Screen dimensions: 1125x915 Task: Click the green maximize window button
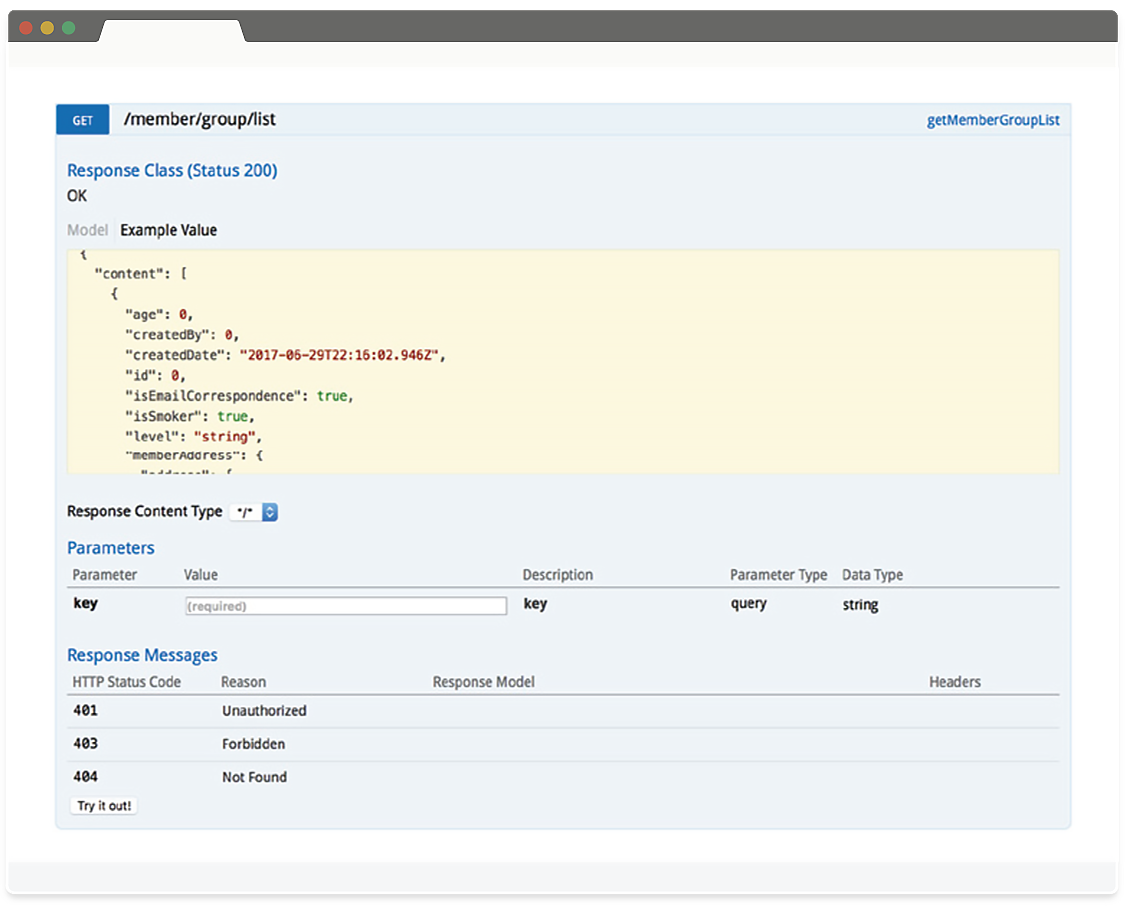[x=69, y=27]
